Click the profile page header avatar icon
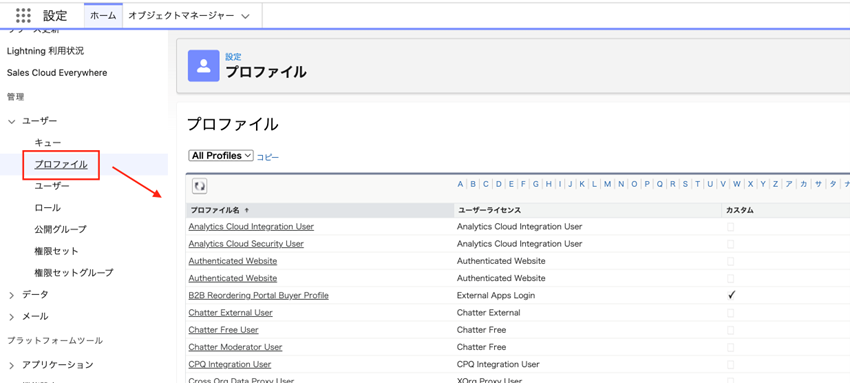 [x=203, y=66]
